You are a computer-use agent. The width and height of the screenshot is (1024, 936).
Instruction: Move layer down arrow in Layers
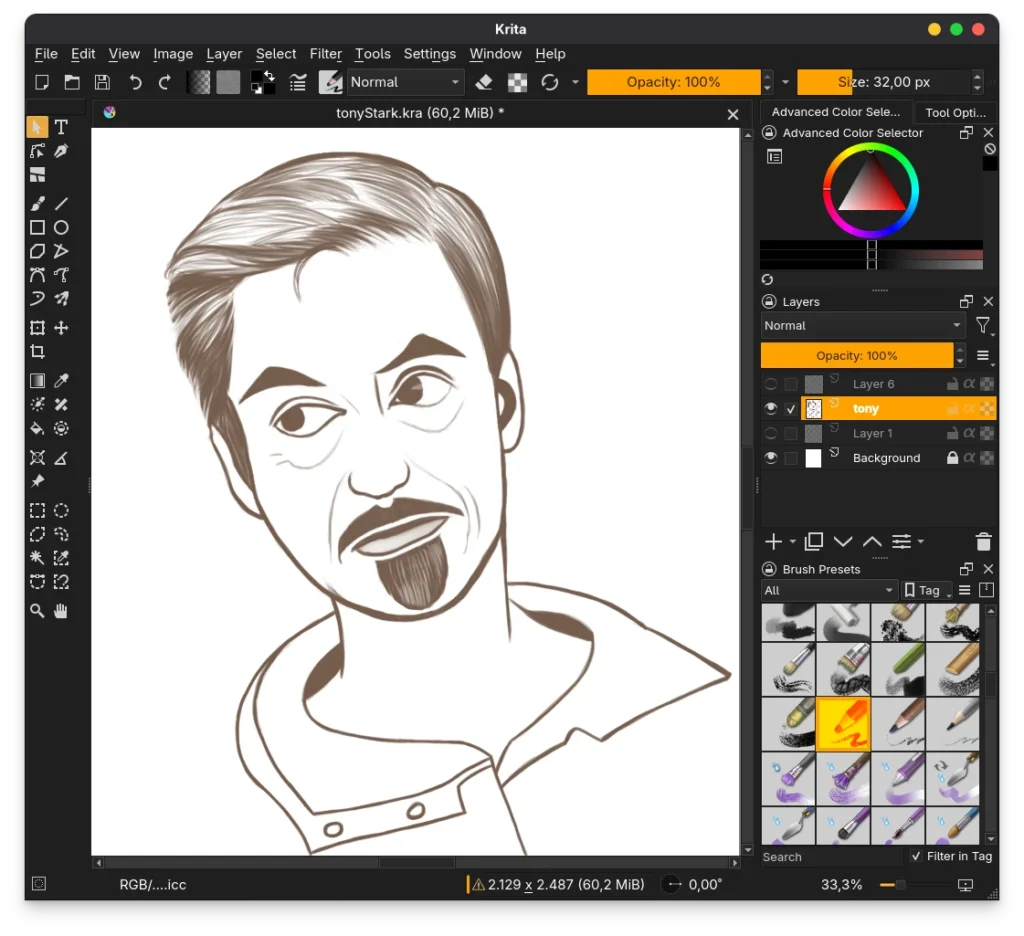coord(843,541)
